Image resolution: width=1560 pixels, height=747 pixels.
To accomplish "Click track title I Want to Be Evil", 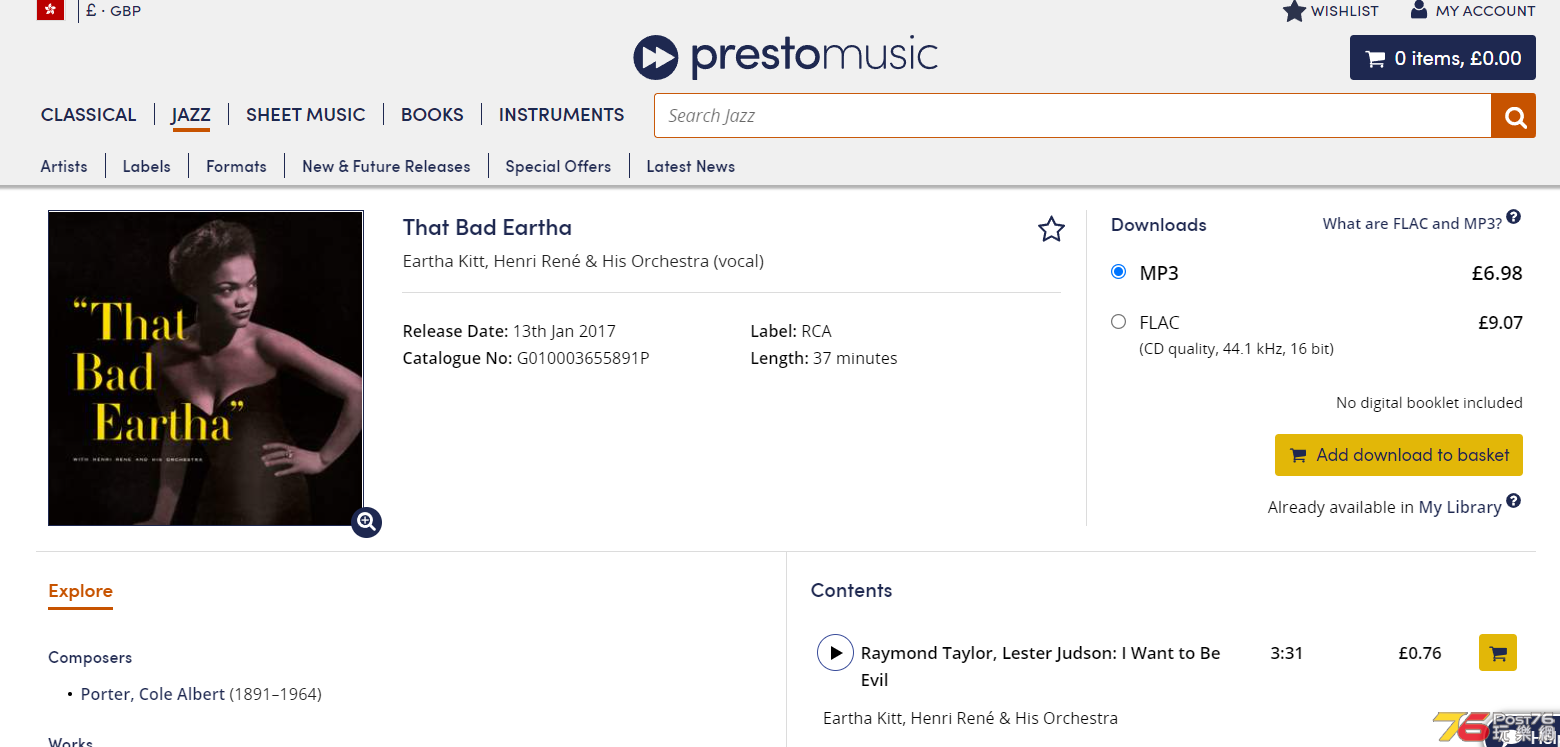I will (x=1040, y=666).
